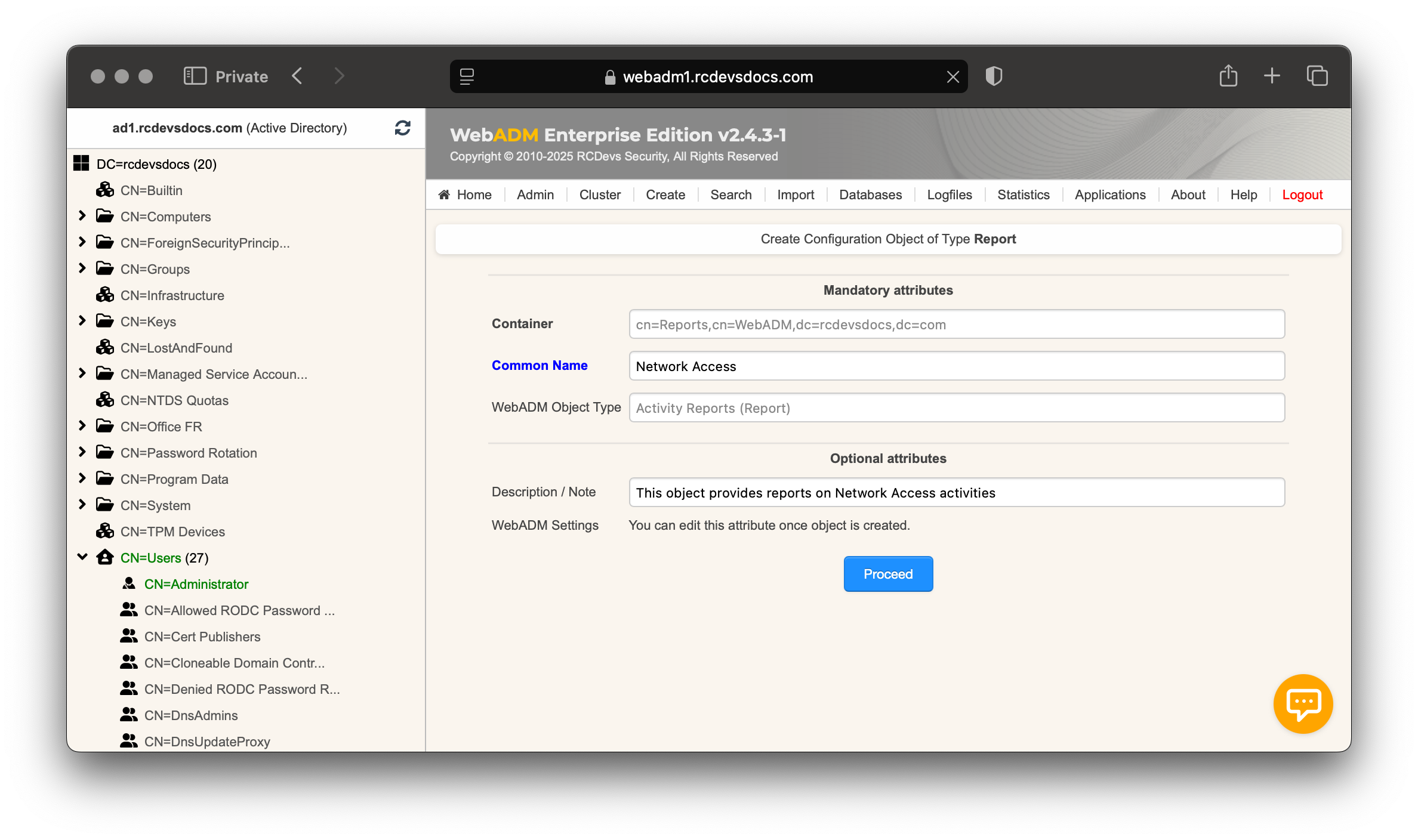1418x840 pixels.
Task: Click the CN=Keys folder icon
Action: tap(105, 321)
